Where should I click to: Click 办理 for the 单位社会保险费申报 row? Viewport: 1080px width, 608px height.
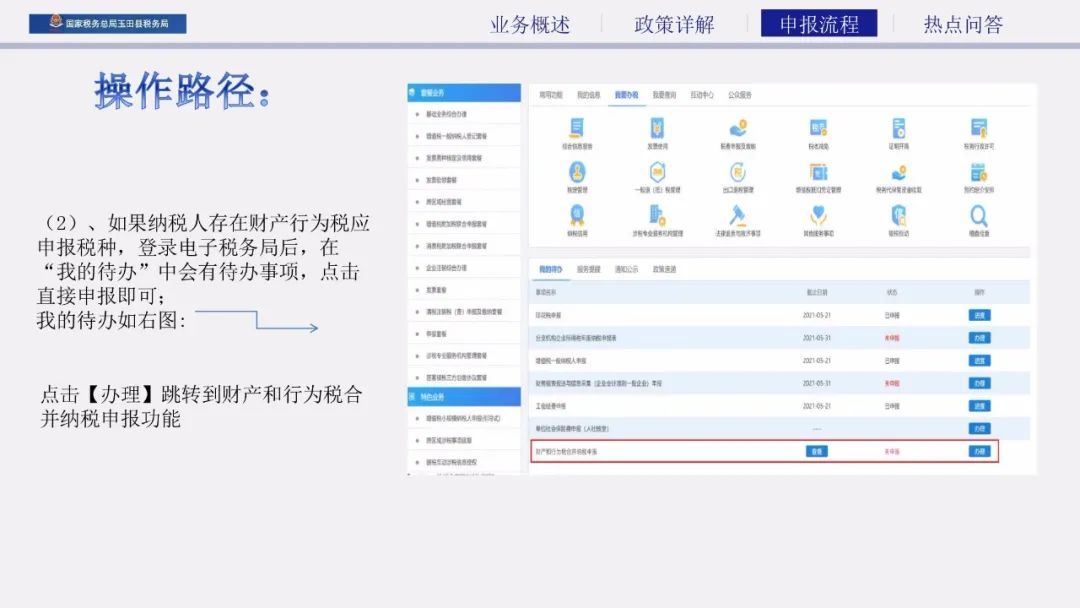(979, 428)
